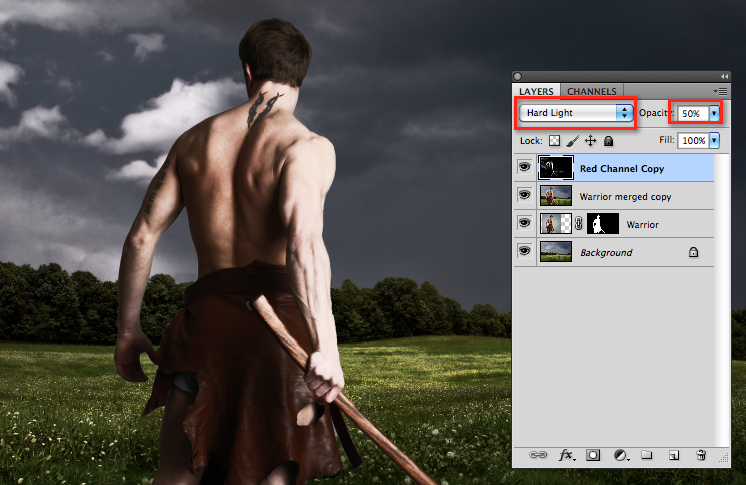The image size is (746, 485).
Task: Select the Red Channel Copy layer name
Action: coord(622,168)
